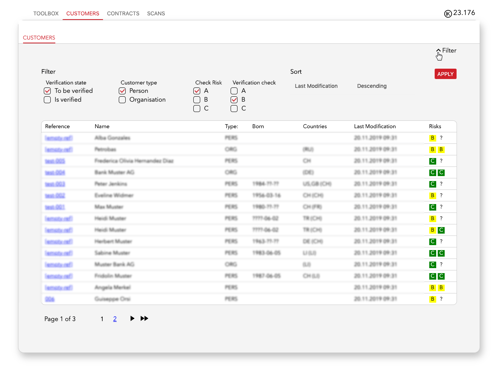Click Last Modification table column header
This screenshot has height=369, width=500.
click(x=375, y=126)
